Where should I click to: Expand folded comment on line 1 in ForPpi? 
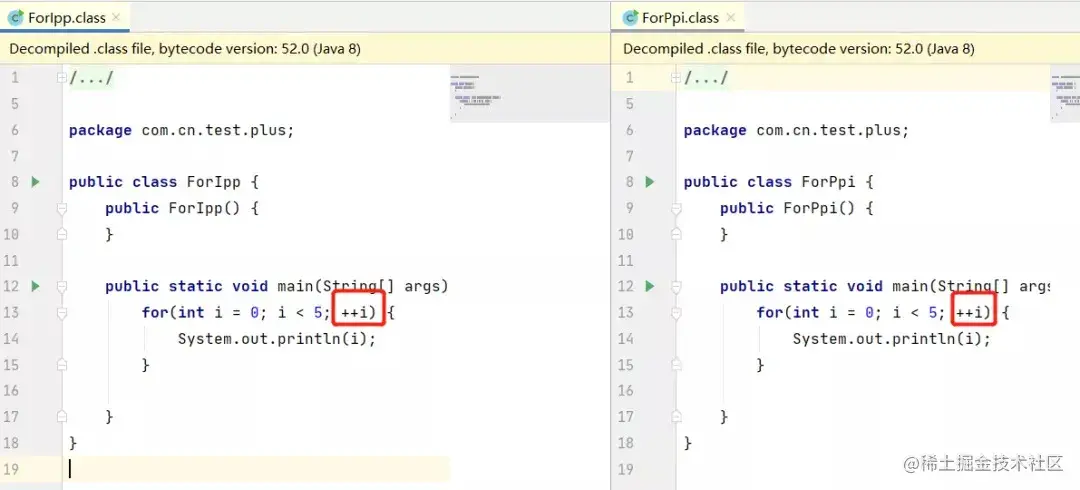click(676, 78)
